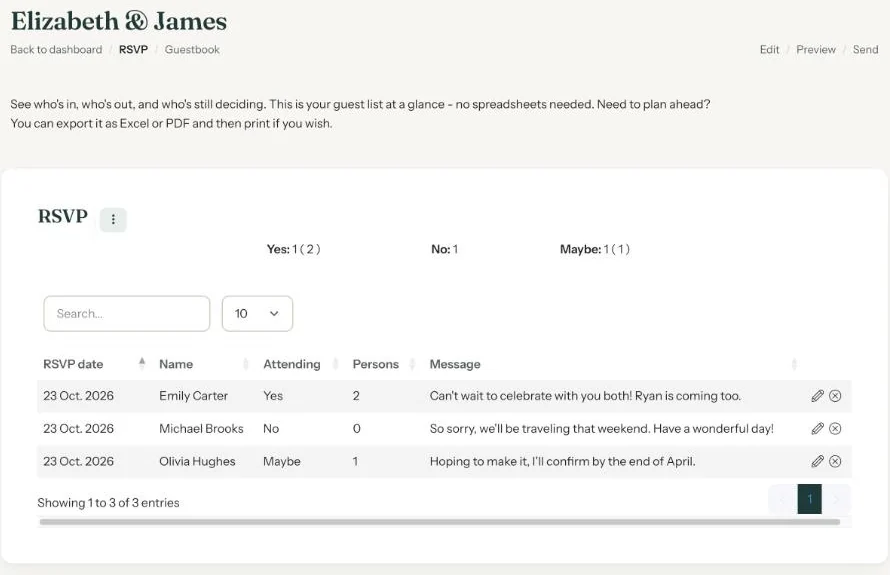Delete Michael Brooks's RSVP entry

[835, 429]
